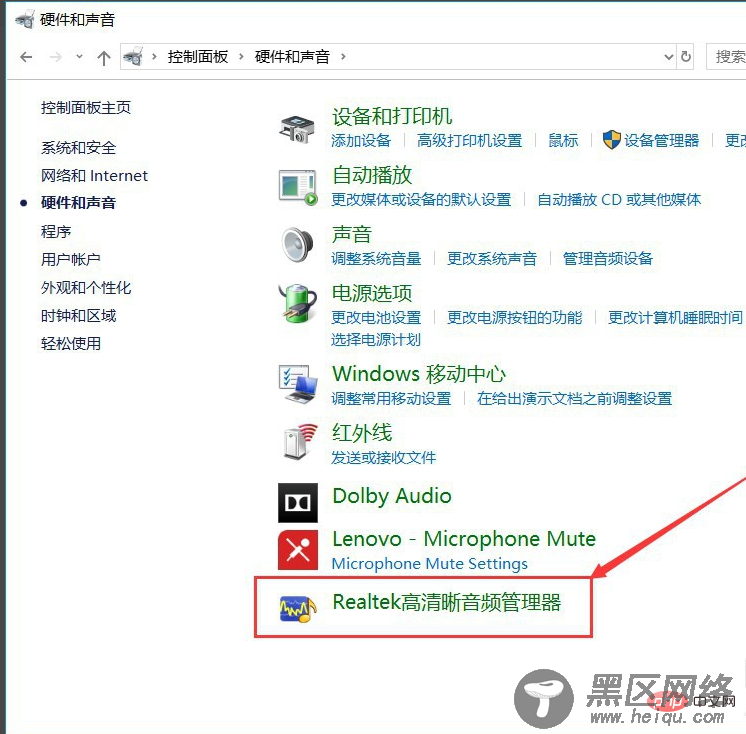Click the Sound speaker icon

coord(298,245)
